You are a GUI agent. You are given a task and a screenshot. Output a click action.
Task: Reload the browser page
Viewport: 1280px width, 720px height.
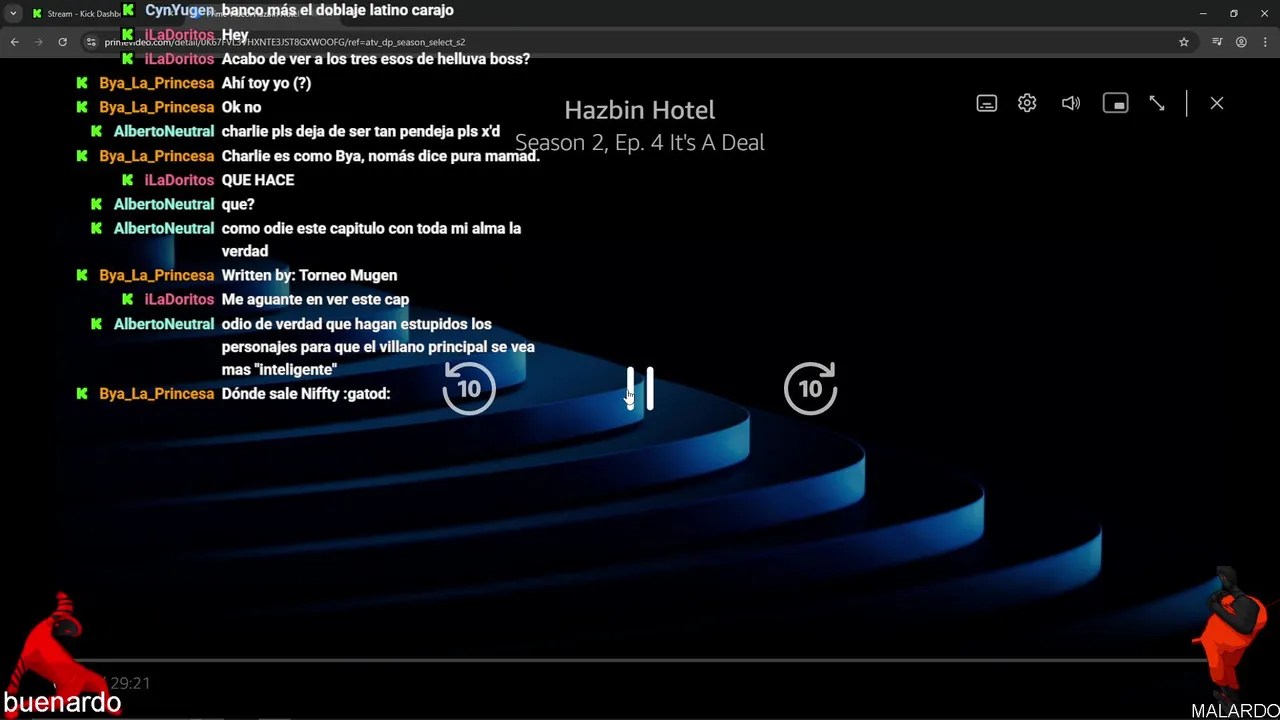coord(62,42)
